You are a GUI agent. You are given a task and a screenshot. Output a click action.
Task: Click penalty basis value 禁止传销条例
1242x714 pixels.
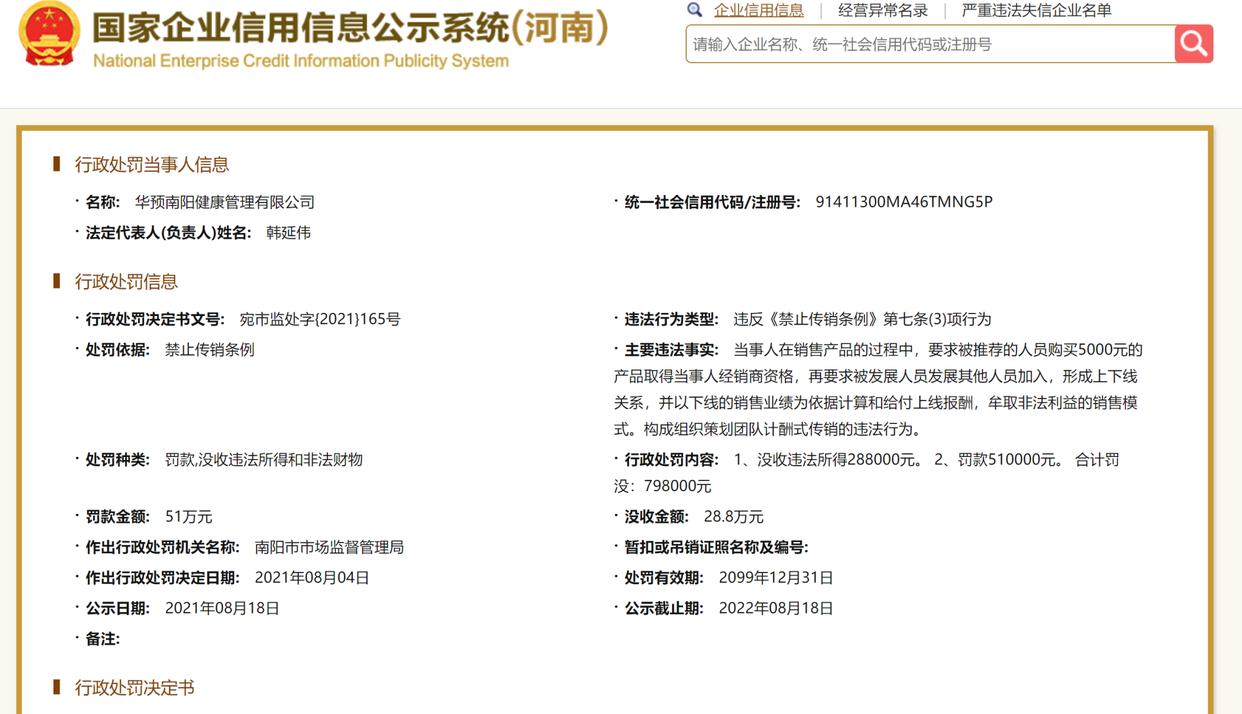(x=210, y=350)
